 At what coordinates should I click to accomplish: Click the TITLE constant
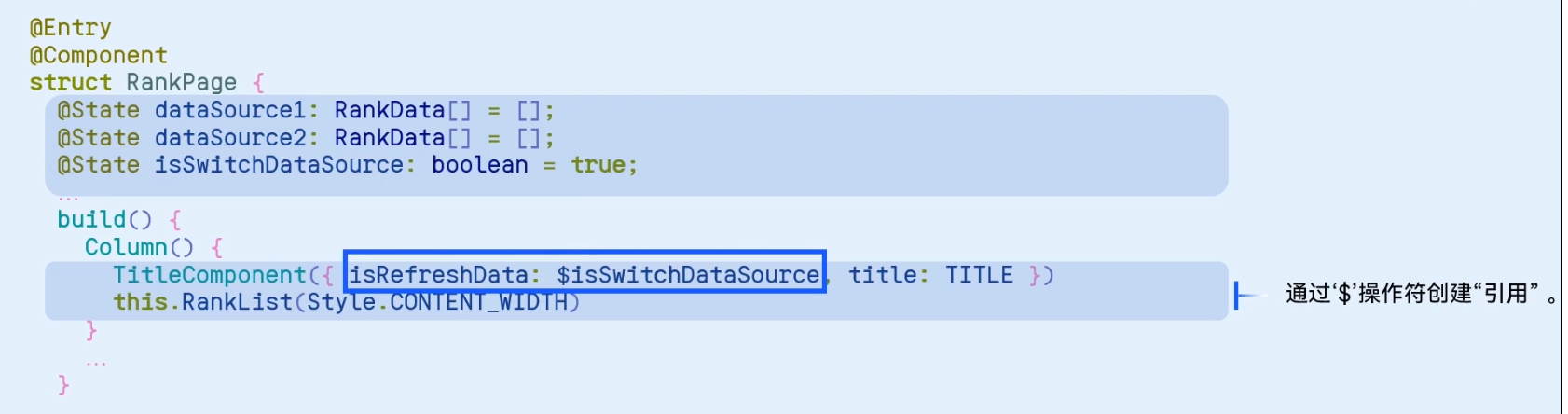pyautogui.click(x=979, y=275)
